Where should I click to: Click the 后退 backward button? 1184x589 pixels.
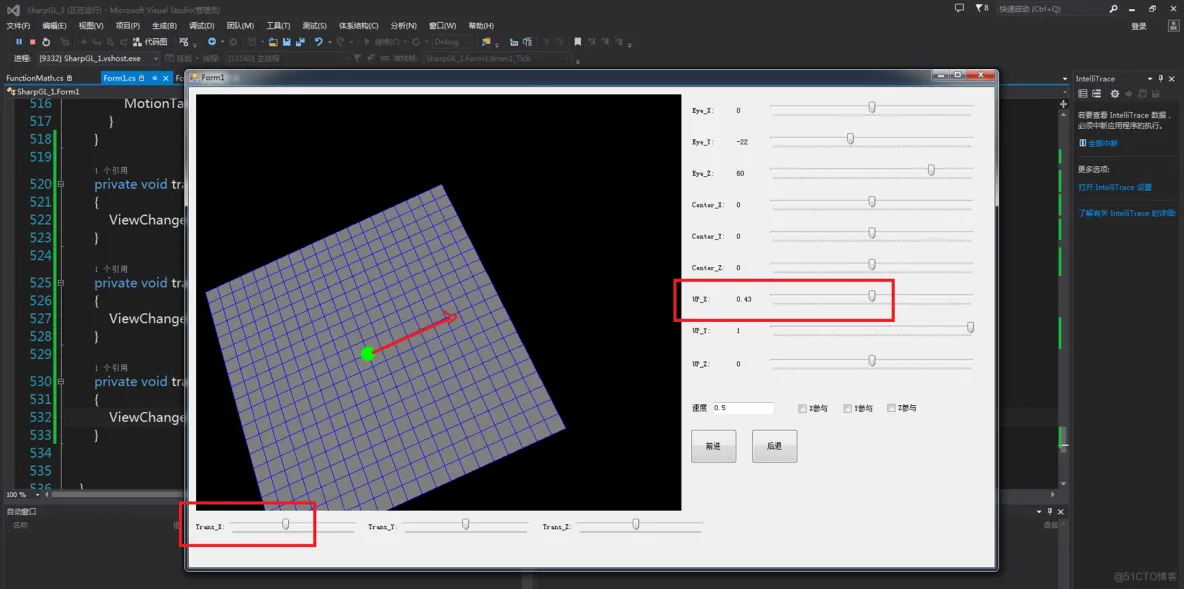coord(775,446)
